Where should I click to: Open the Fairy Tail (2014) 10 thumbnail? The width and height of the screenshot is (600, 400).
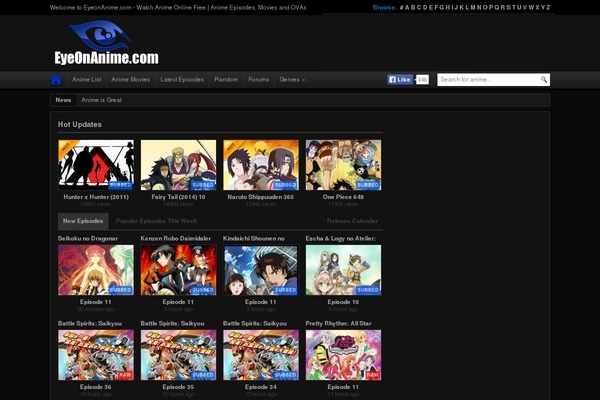pyautogui.click(x=178, y=165)
